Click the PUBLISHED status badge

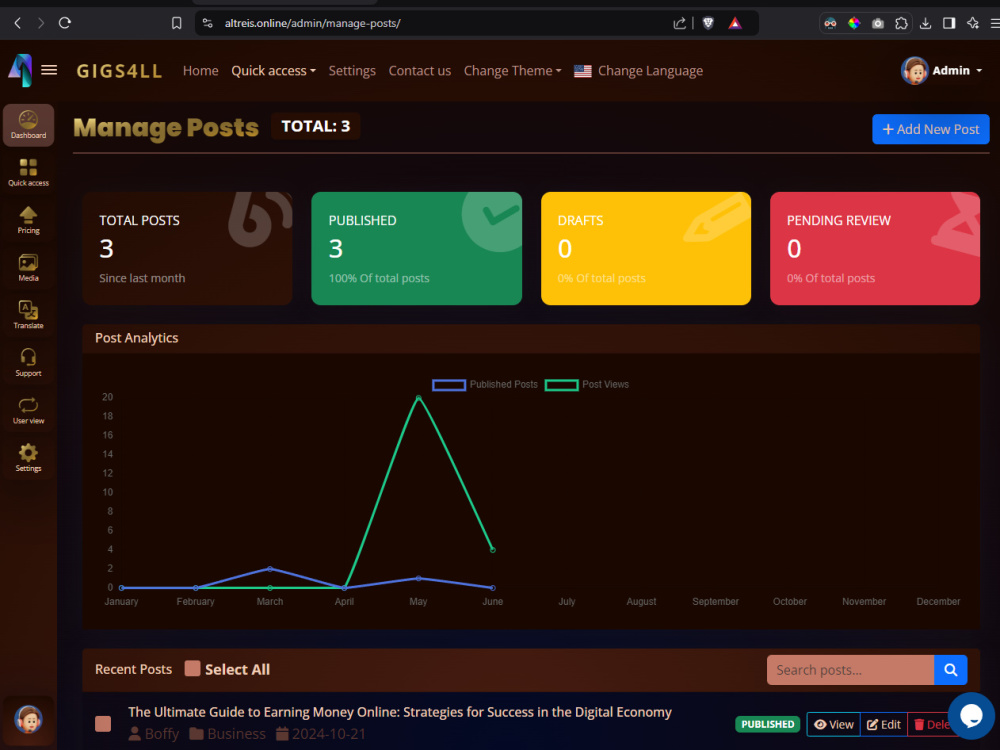tap(768, 724)
